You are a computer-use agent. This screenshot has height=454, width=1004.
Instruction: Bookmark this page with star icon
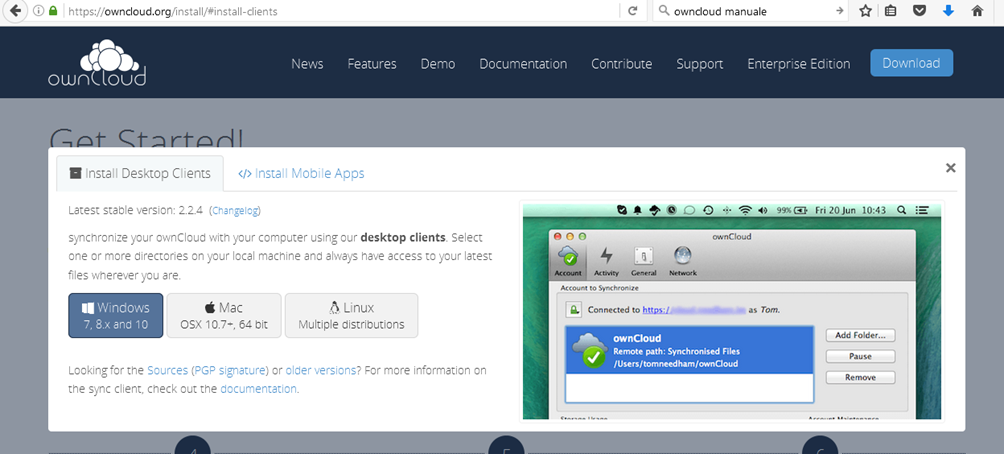tap(866, 11)
